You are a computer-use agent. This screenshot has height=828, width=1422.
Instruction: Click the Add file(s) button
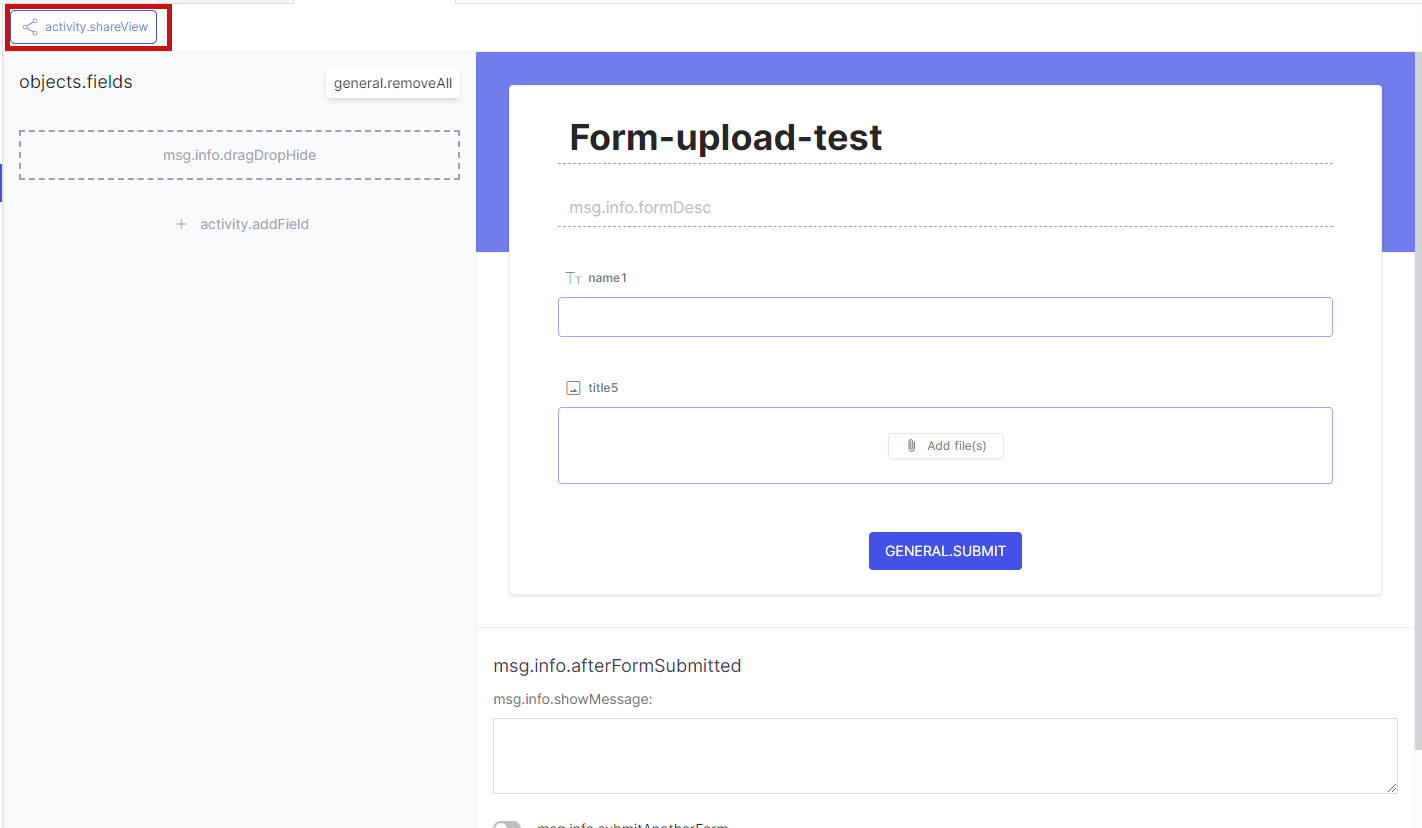coord(945,445)
